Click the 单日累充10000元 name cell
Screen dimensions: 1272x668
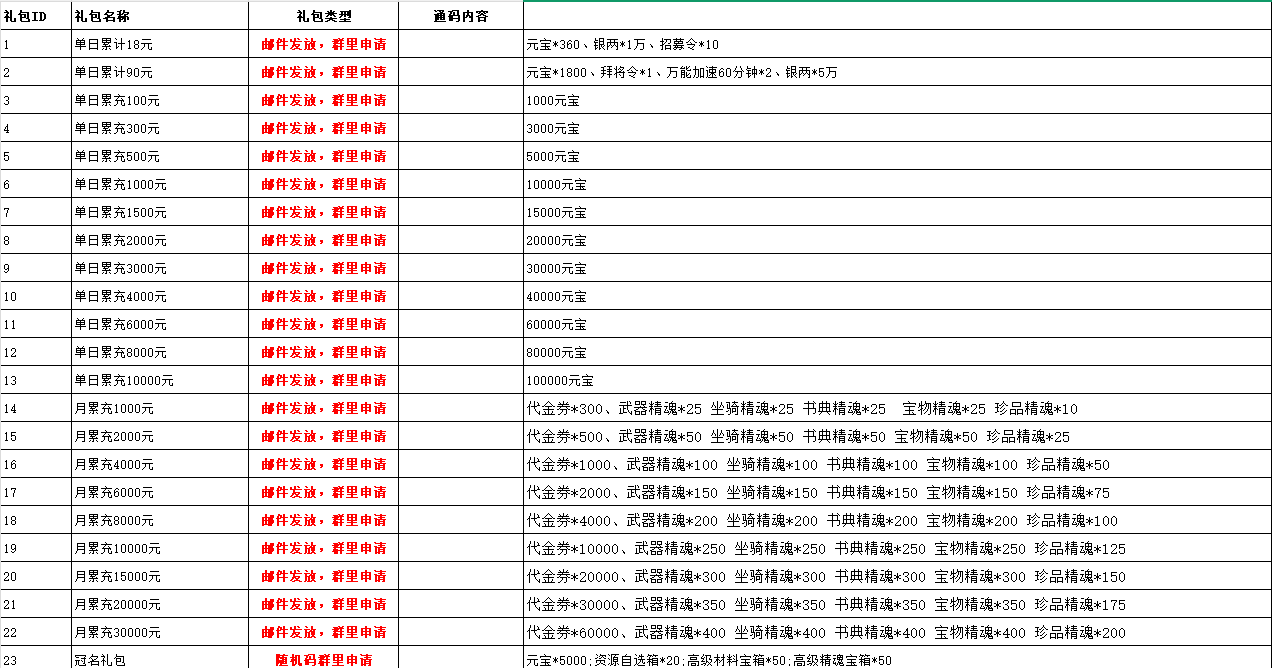click(160, 380)
